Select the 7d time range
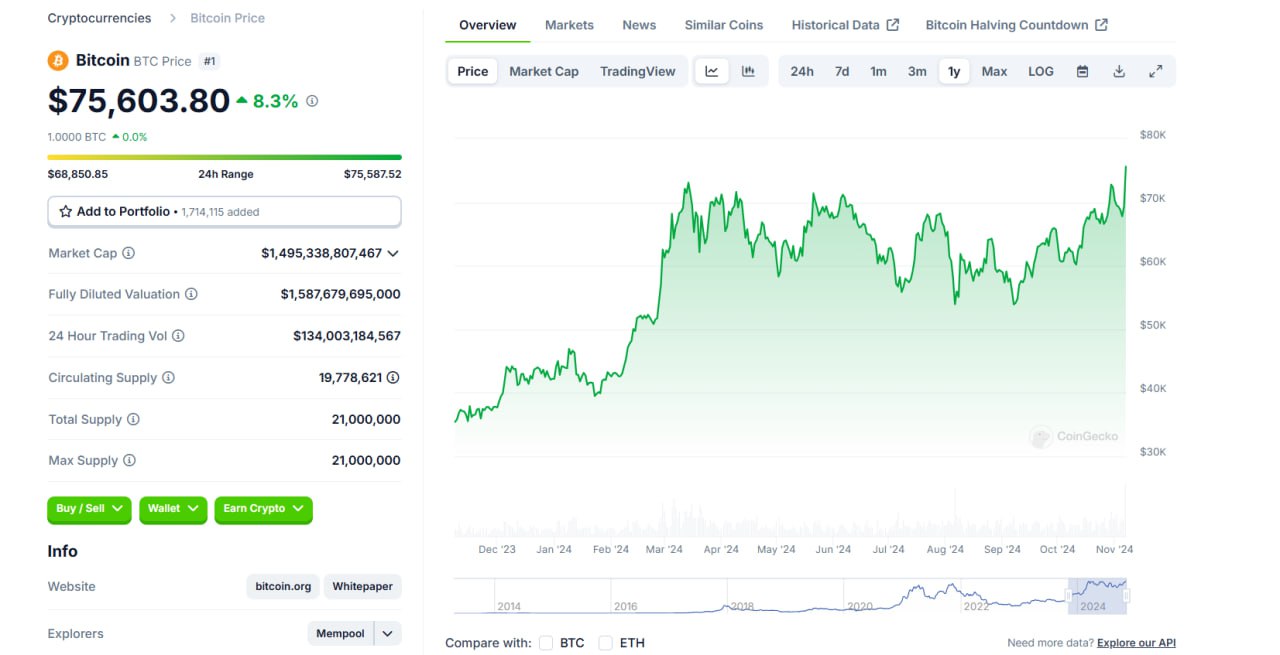 (842, 71)
